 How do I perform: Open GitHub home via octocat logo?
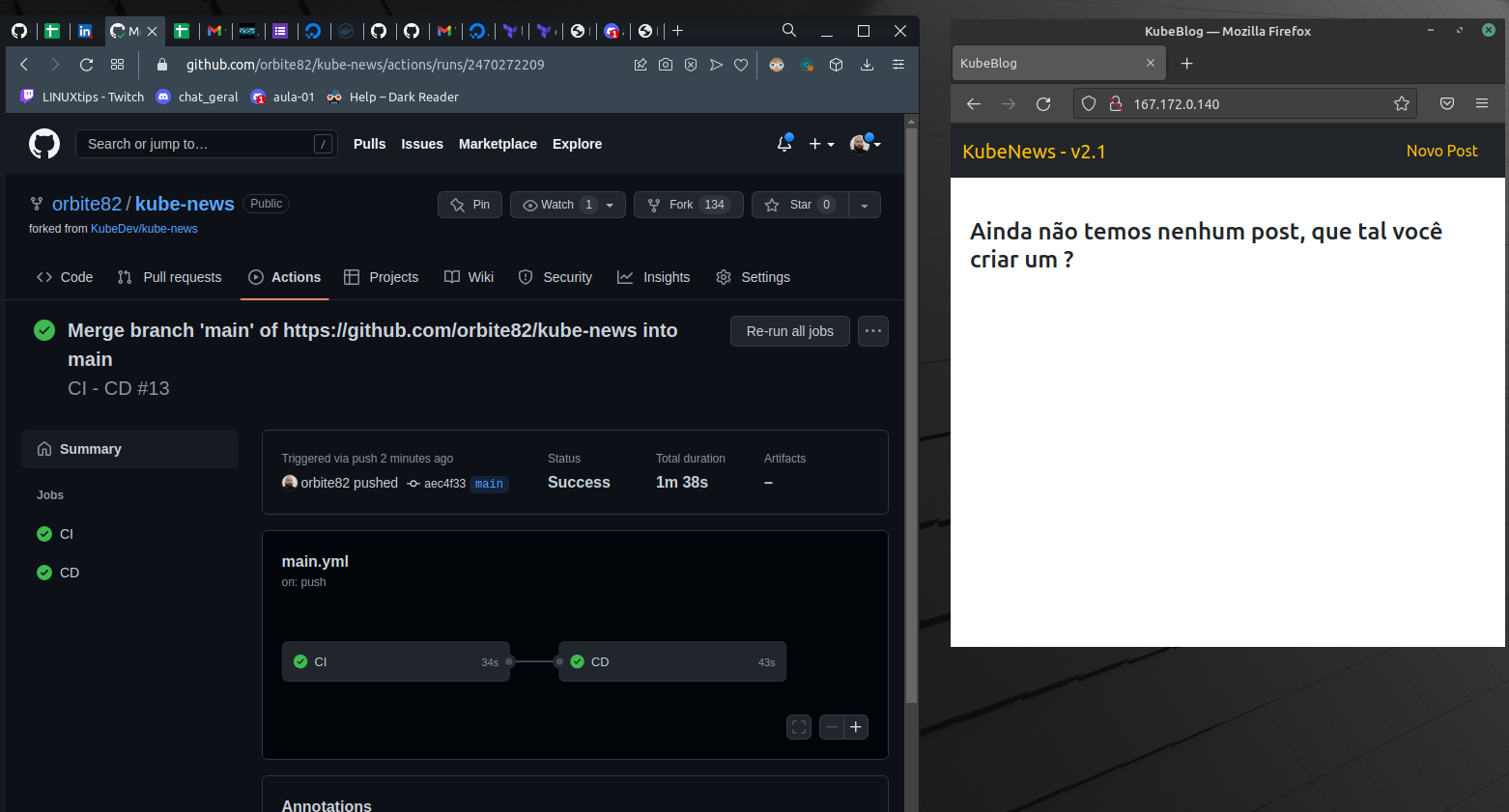[x=44, y=144]
